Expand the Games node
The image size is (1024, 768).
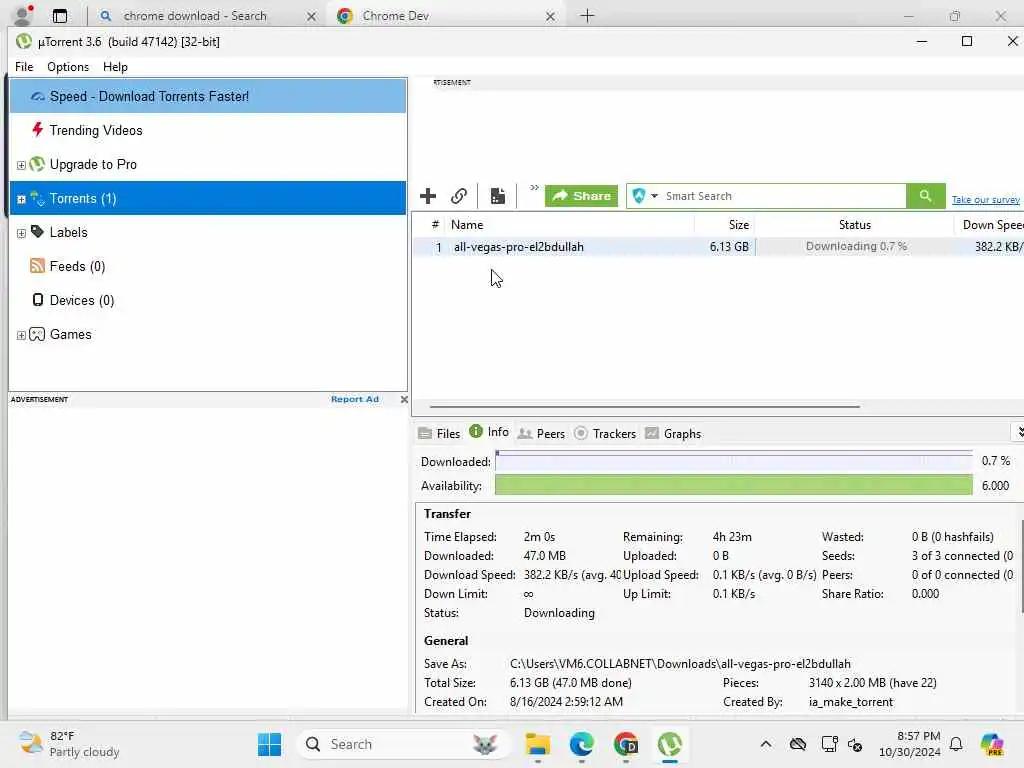[21, 335]
